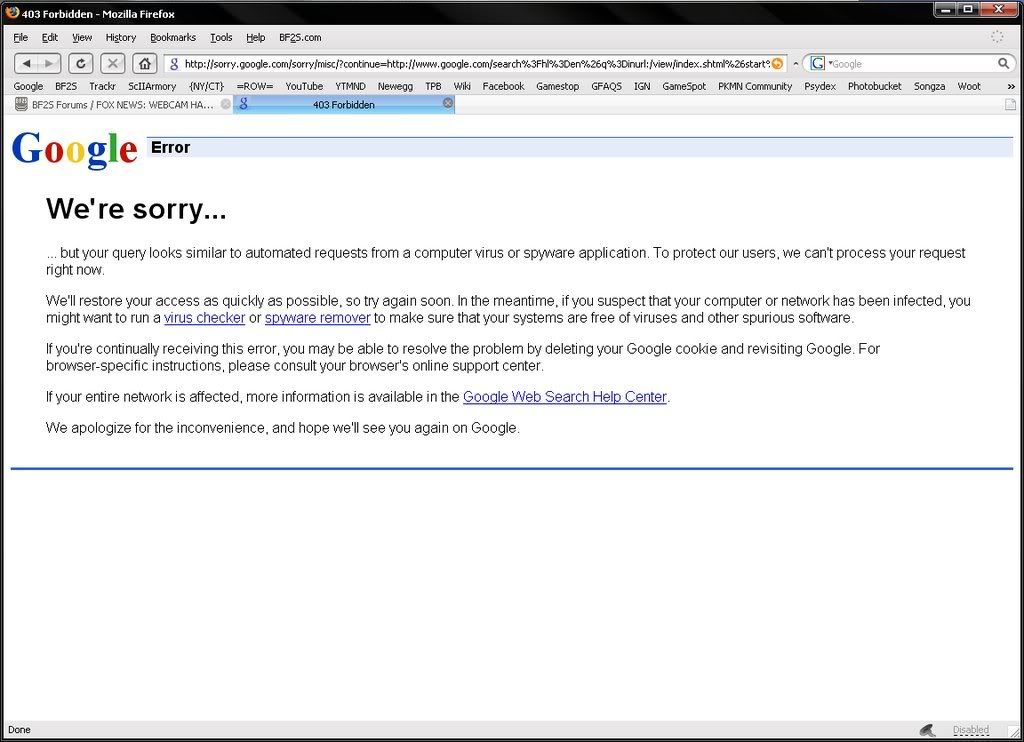Show more bookmarks with the overflow chevron

click(x=1011, y=86)
